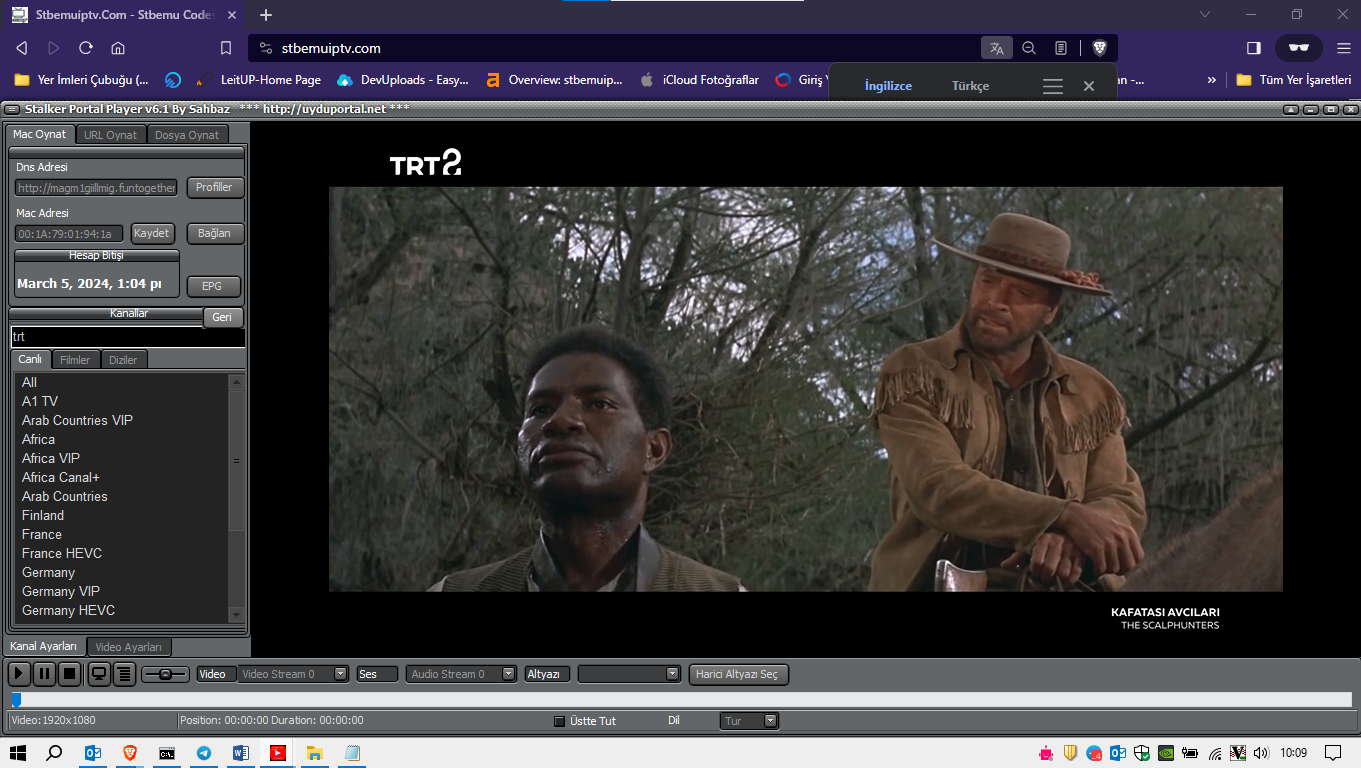The image size is (1361, 768).
Task: Click the translate icon in address bar
Action: click(996, 48)
